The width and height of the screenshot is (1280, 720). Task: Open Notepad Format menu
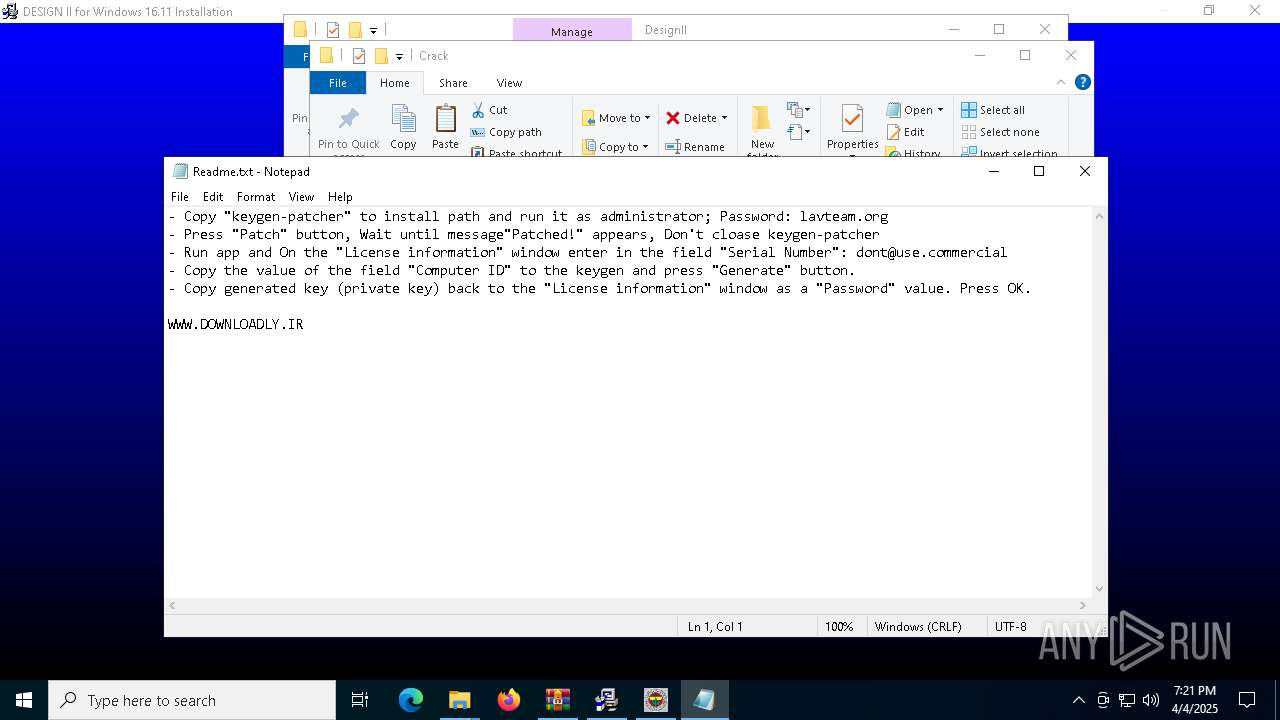pyautogui.click(x=256, y=197)
